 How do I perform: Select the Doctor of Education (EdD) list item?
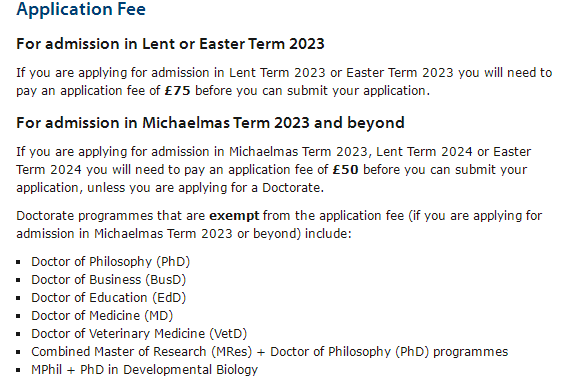tap(109, 298)
